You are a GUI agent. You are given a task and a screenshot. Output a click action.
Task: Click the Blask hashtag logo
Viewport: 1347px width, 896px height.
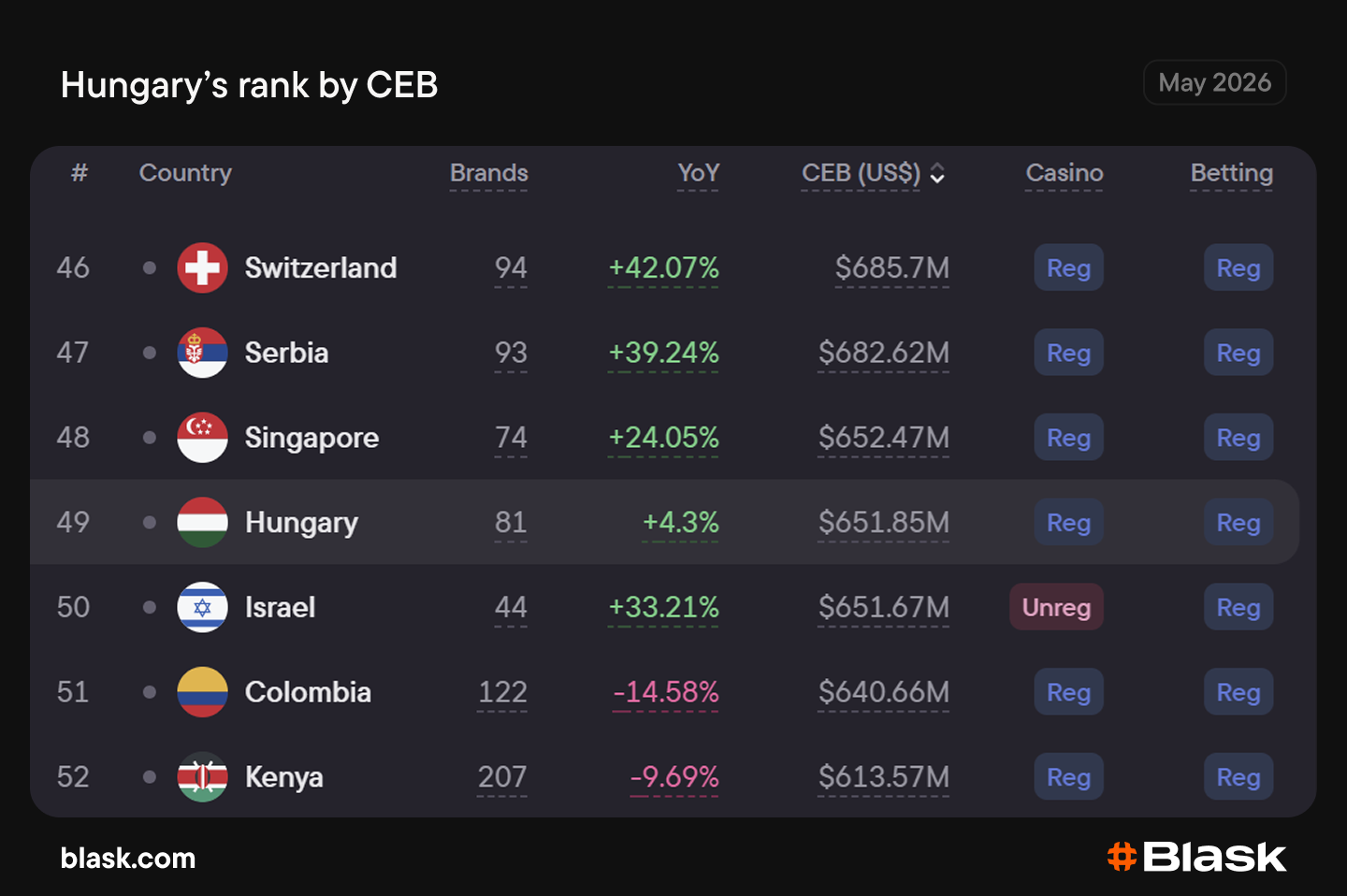point(1122,857)
